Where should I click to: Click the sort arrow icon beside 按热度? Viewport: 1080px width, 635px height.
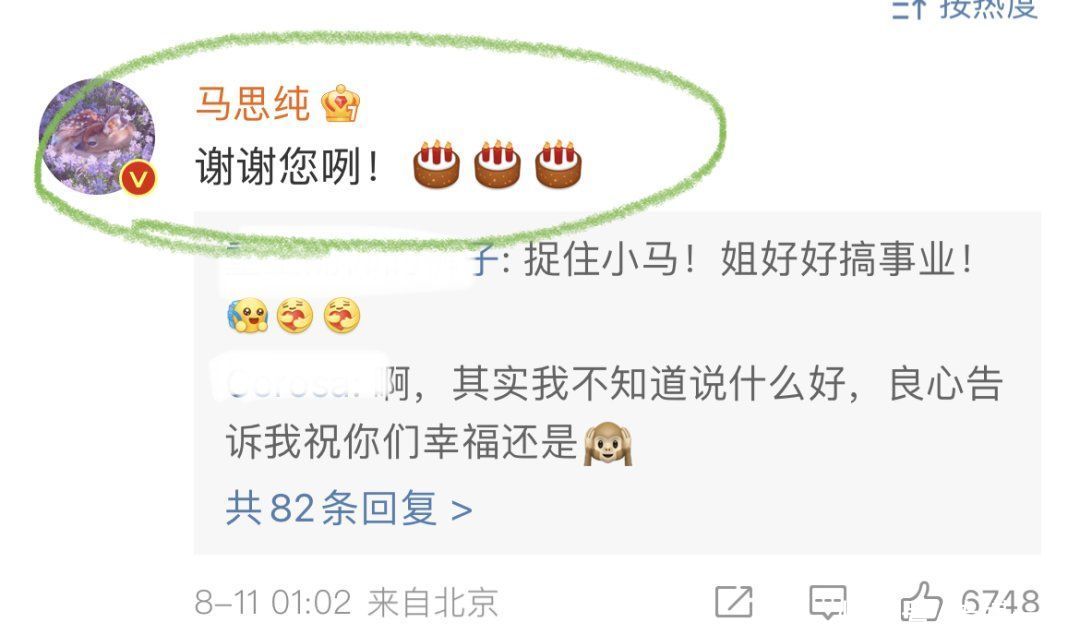pyautogui.click(x=911, y=9)
